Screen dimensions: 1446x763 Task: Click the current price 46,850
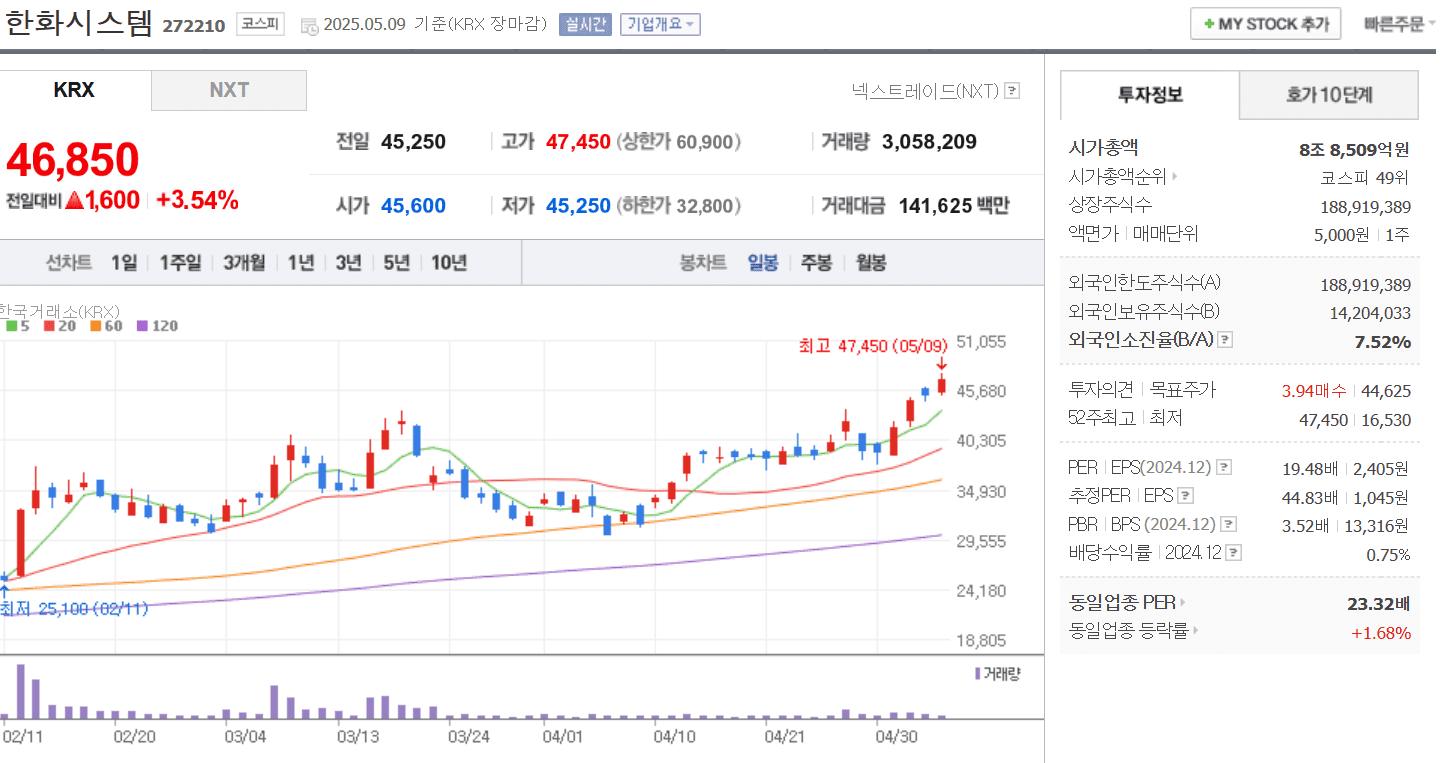pyautogui.click(x=73, y=160)
